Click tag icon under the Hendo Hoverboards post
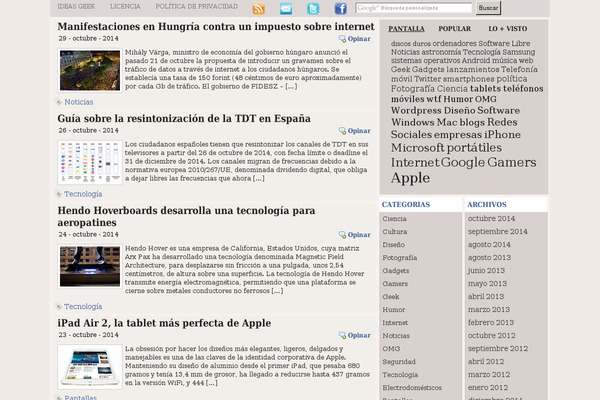Screen dimensions: 600x400 (x=59, y=307)
